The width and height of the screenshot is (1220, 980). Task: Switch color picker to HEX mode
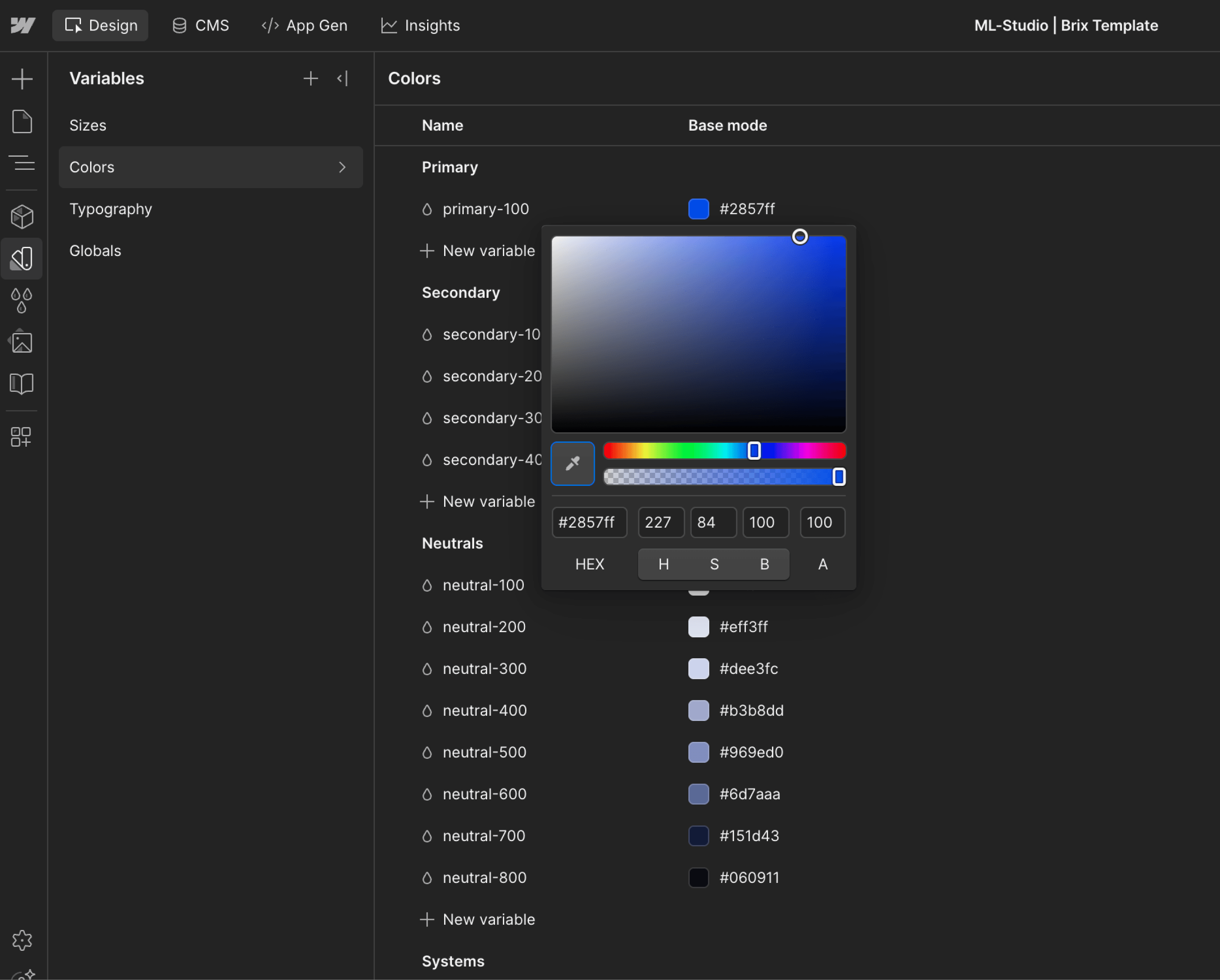click(590, 563)
